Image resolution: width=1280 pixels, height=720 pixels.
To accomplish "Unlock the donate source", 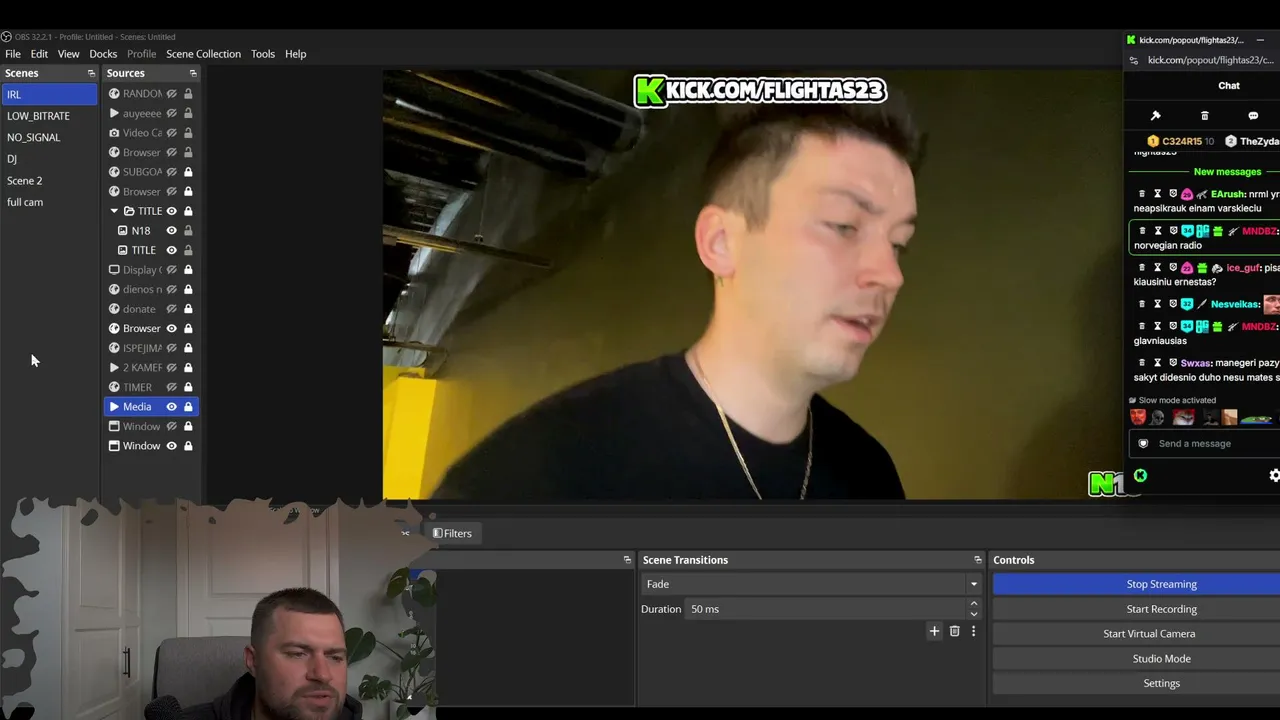I will coord(188,309).
